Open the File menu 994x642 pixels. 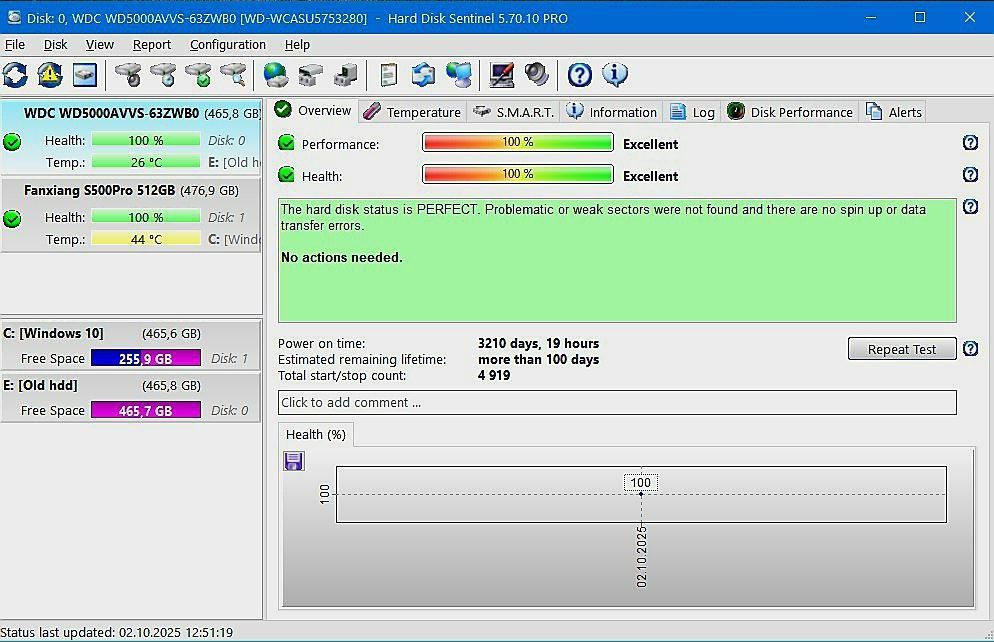tap(15, 44)
